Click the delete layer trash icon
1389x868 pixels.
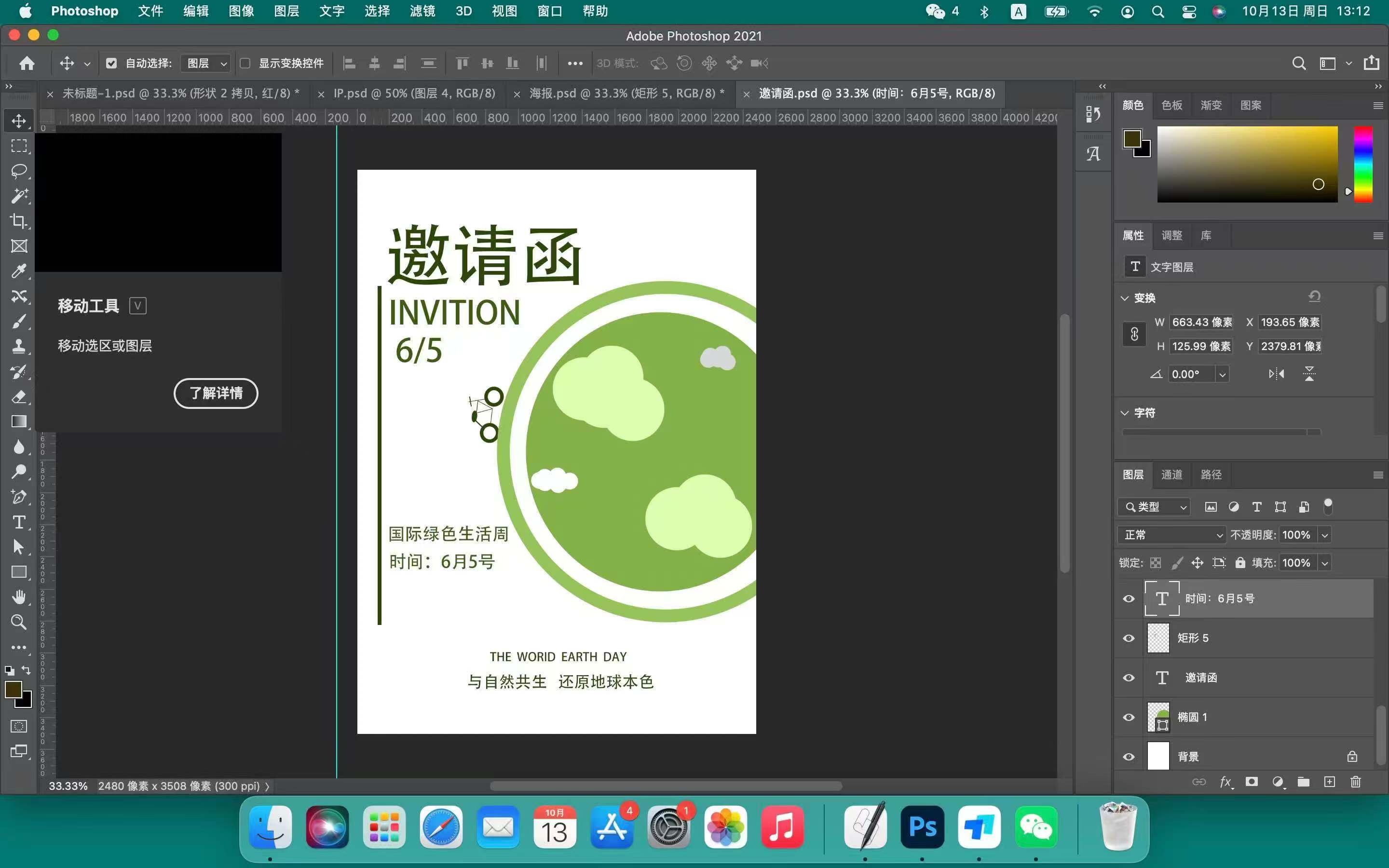(x=1355, y=782)
